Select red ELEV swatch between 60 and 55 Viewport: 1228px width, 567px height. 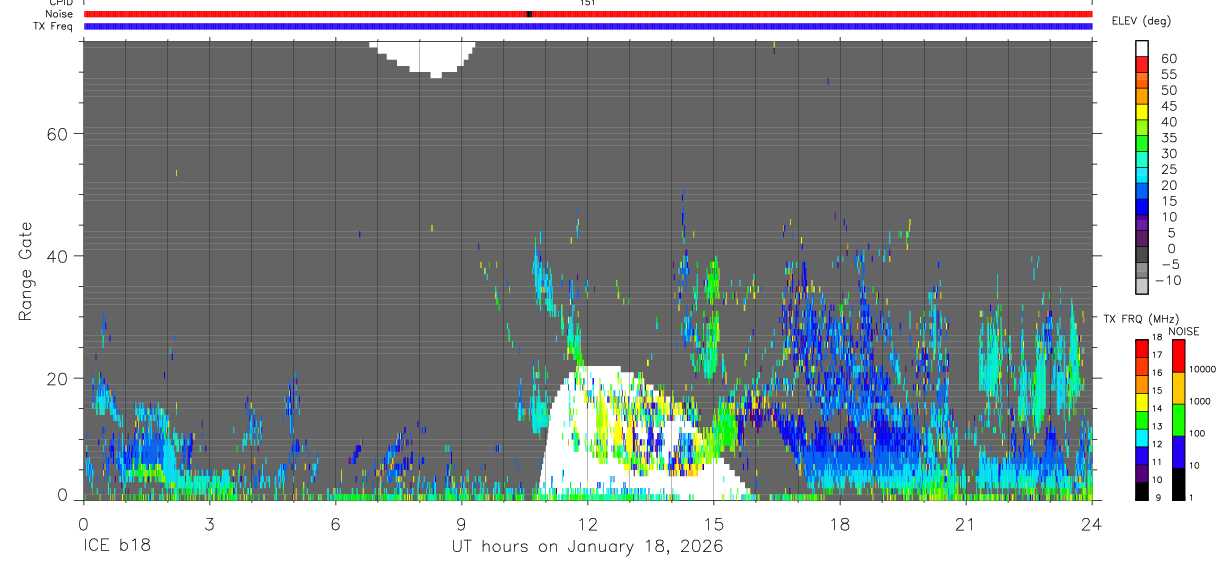pos(1142,65)
